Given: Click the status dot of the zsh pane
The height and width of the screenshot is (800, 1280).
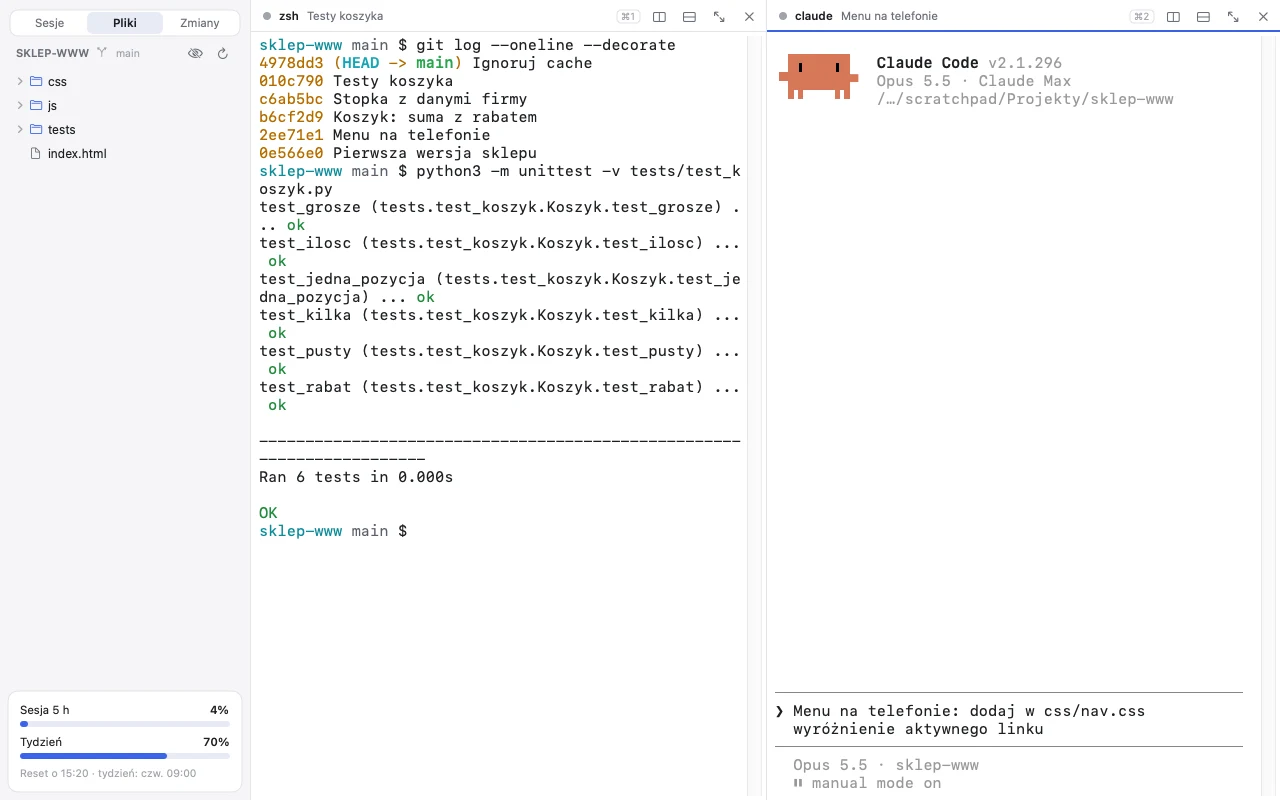Looking at the screenshot, I should [x=267, y=16].
